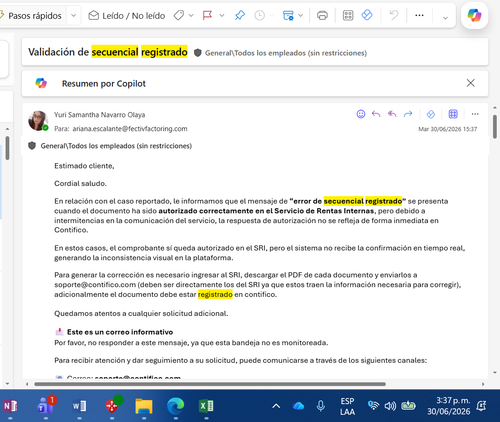Open Resumen por Copilot summary
500x422 pixels.
coord(104,84)
